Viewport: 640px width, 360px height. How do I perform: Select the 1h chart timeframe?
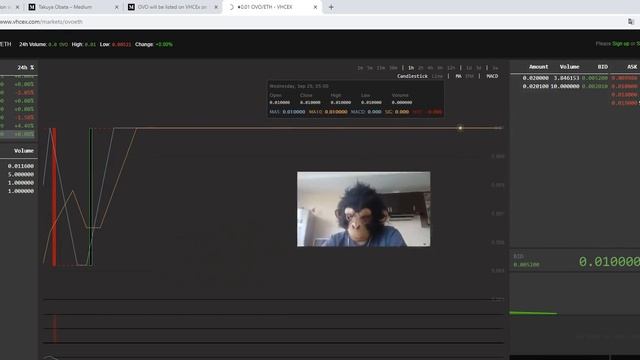click(411, 68)
